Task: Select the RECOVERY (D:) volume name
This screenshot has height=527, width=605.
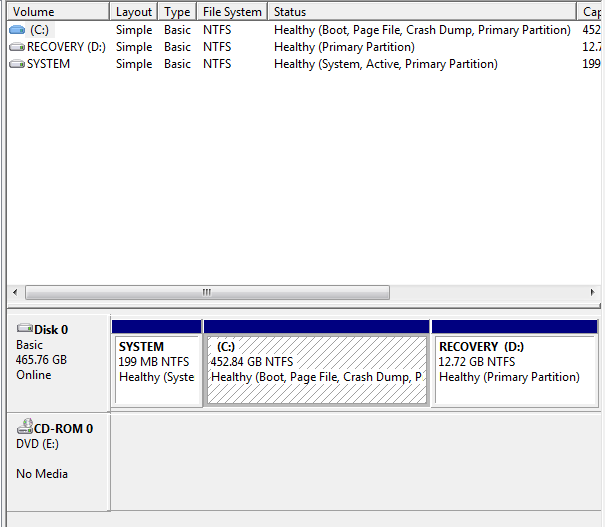Action: [x=66, y=47]
